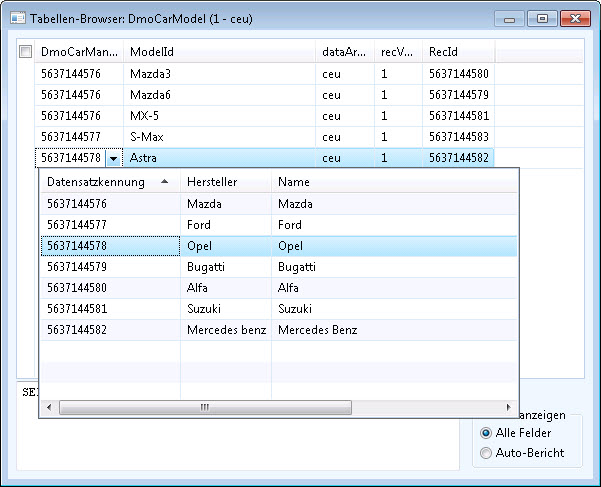
Task: Click the ceu cell in the Mazda3 row
Action: coord(345,74)
